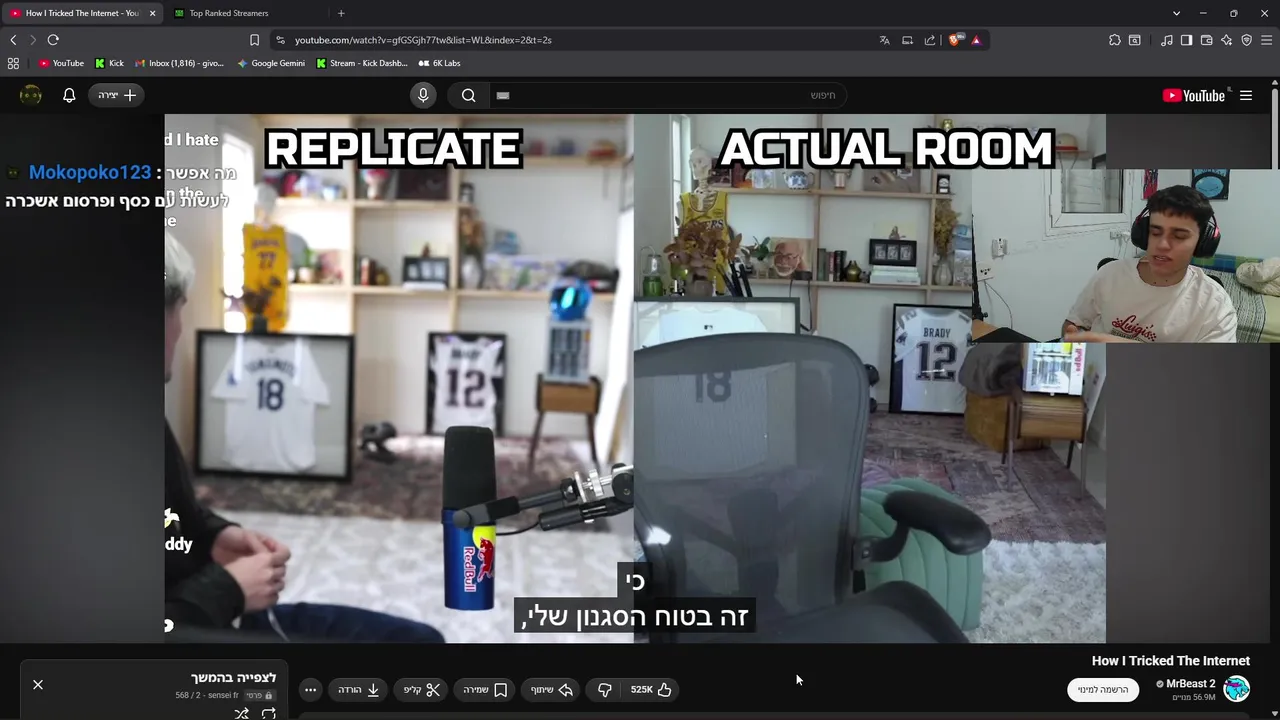
Task: Click the Mokopoko123 chat username
Action: pyautogui.click(x=90, y=173)
